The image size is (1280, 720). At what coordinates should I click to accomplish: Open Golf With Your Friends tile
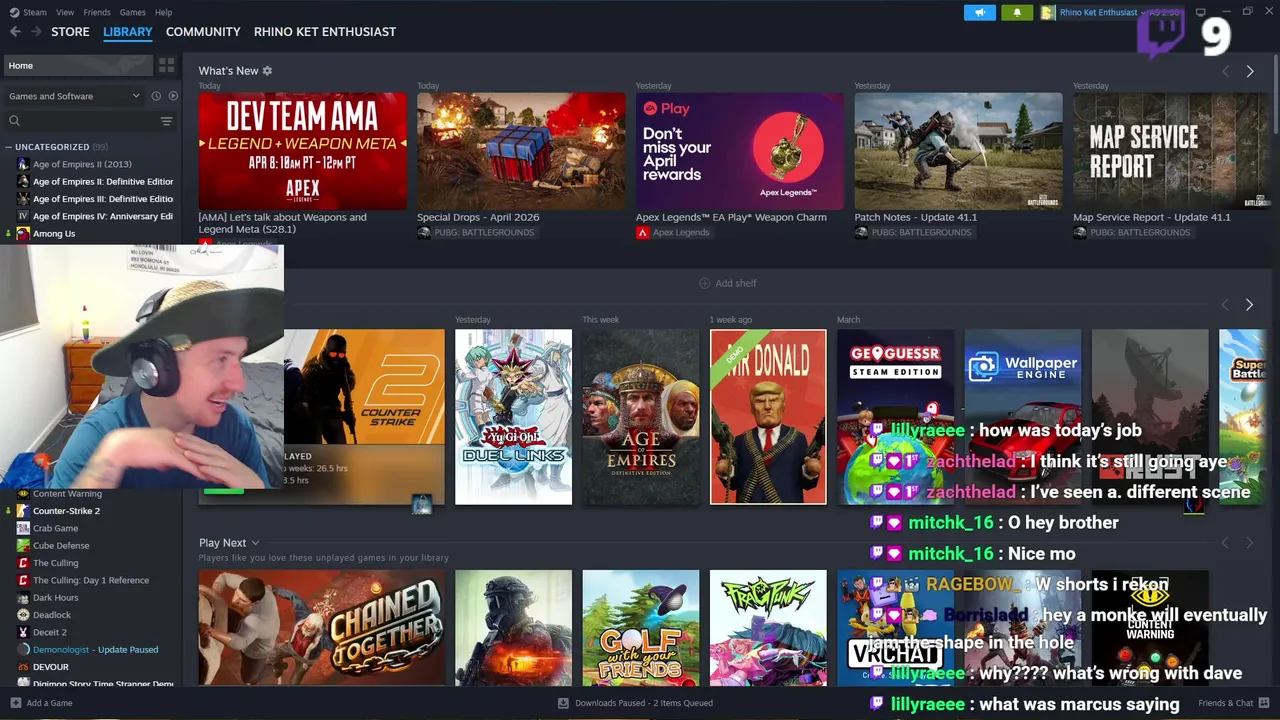[641, 628]
